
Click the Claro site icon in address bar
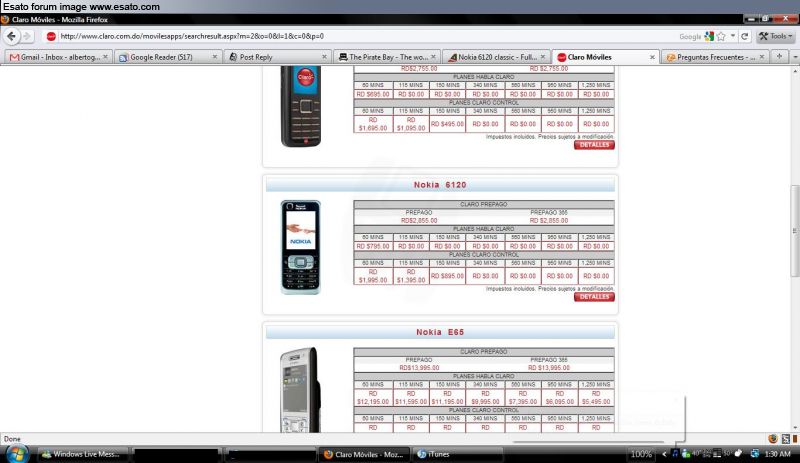[x=51, y=36]
